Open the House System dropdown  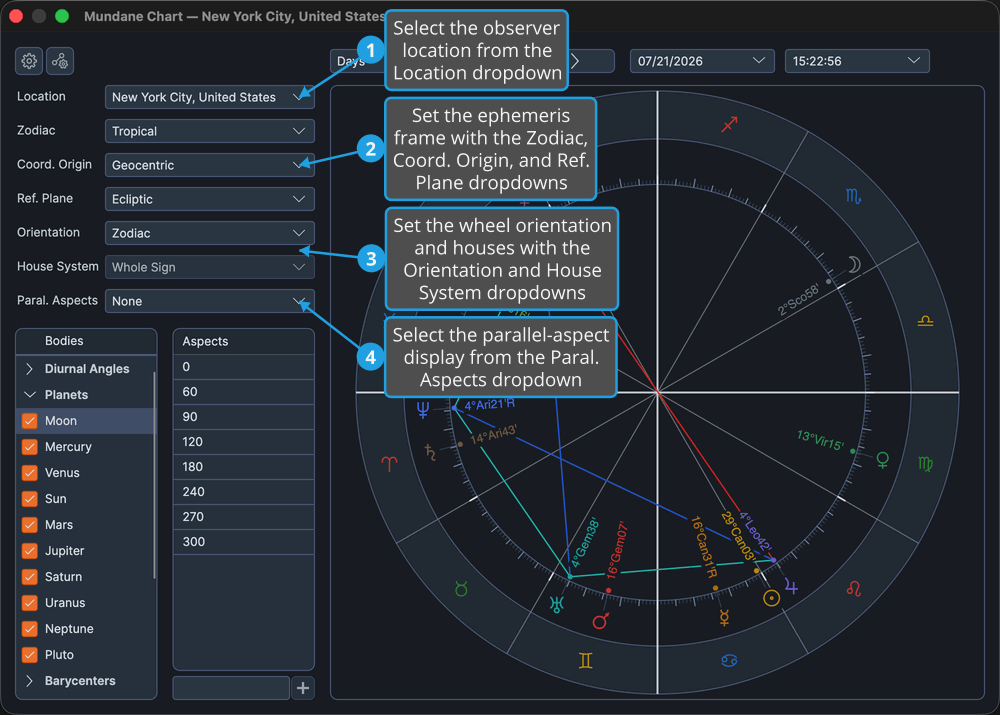coord(210,267)
